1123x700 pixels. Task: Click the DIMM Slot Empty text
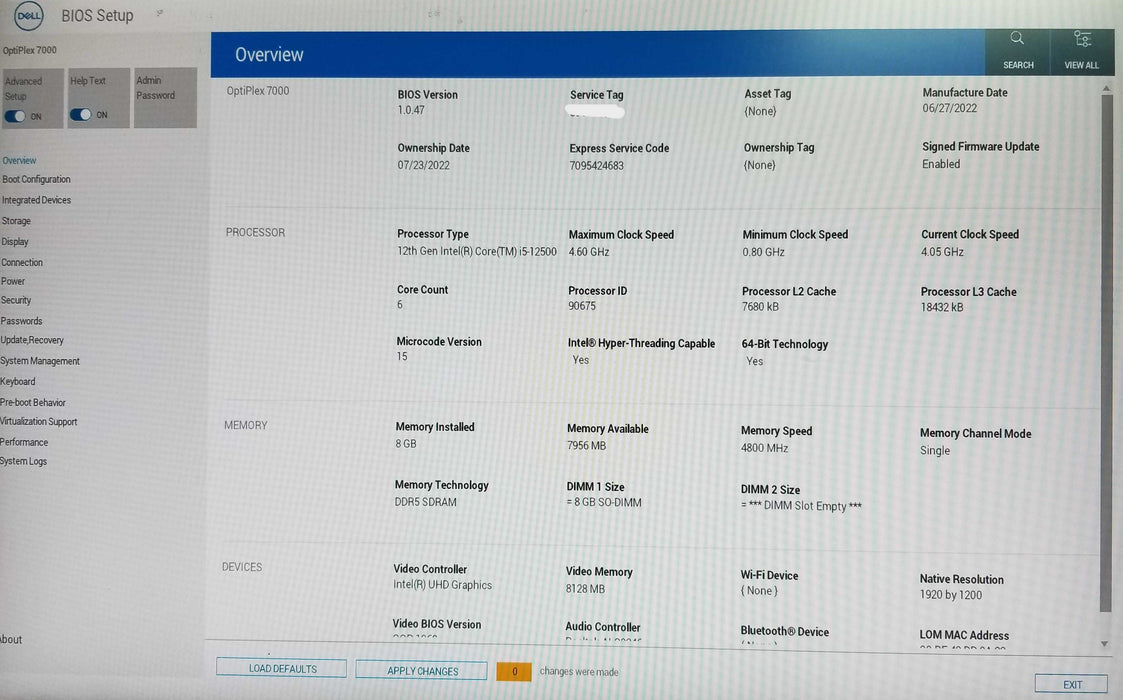click(801, 506)
